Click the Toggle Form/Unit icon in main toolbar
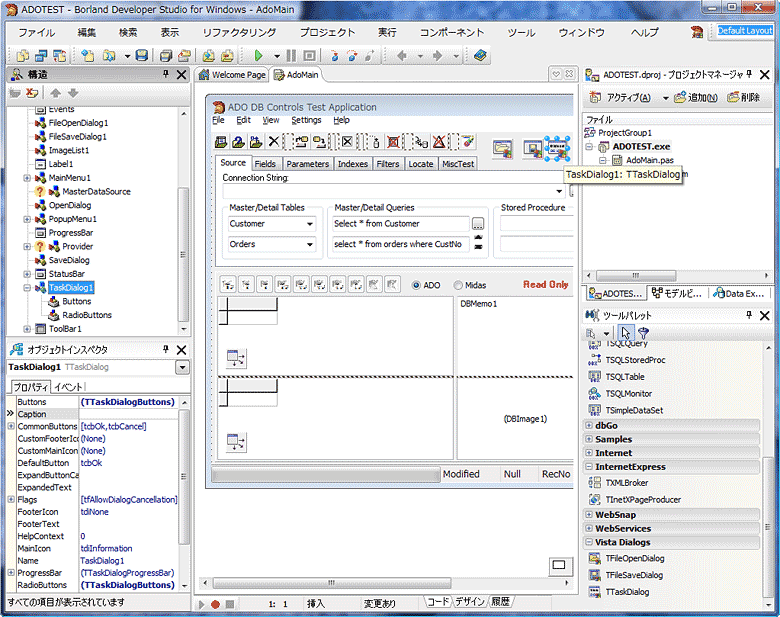 [59, 56]
